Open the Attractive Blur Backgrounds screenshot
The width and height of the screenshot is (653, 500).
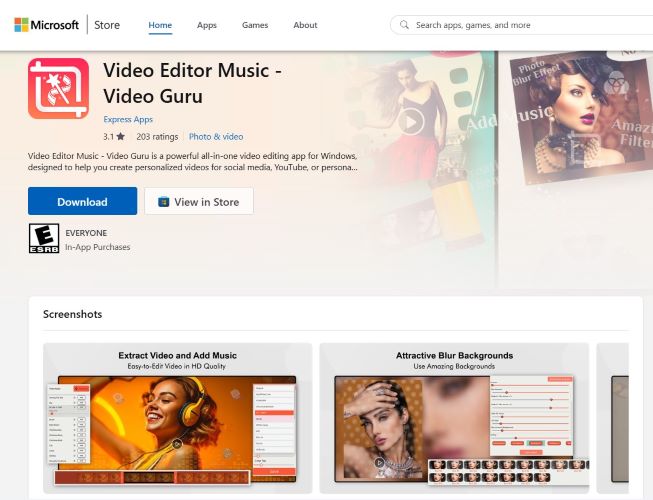pyautogui.click(x=454, y=418)
